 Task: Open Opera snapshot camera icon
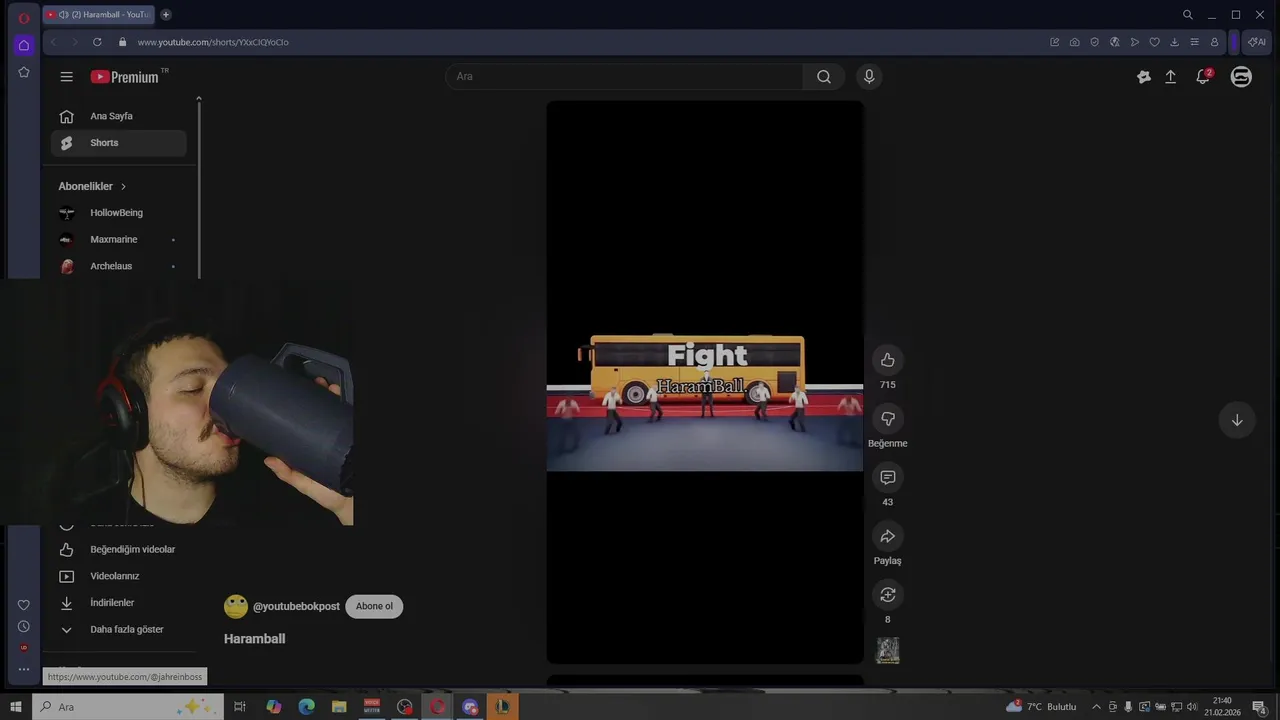[1074, 42]
